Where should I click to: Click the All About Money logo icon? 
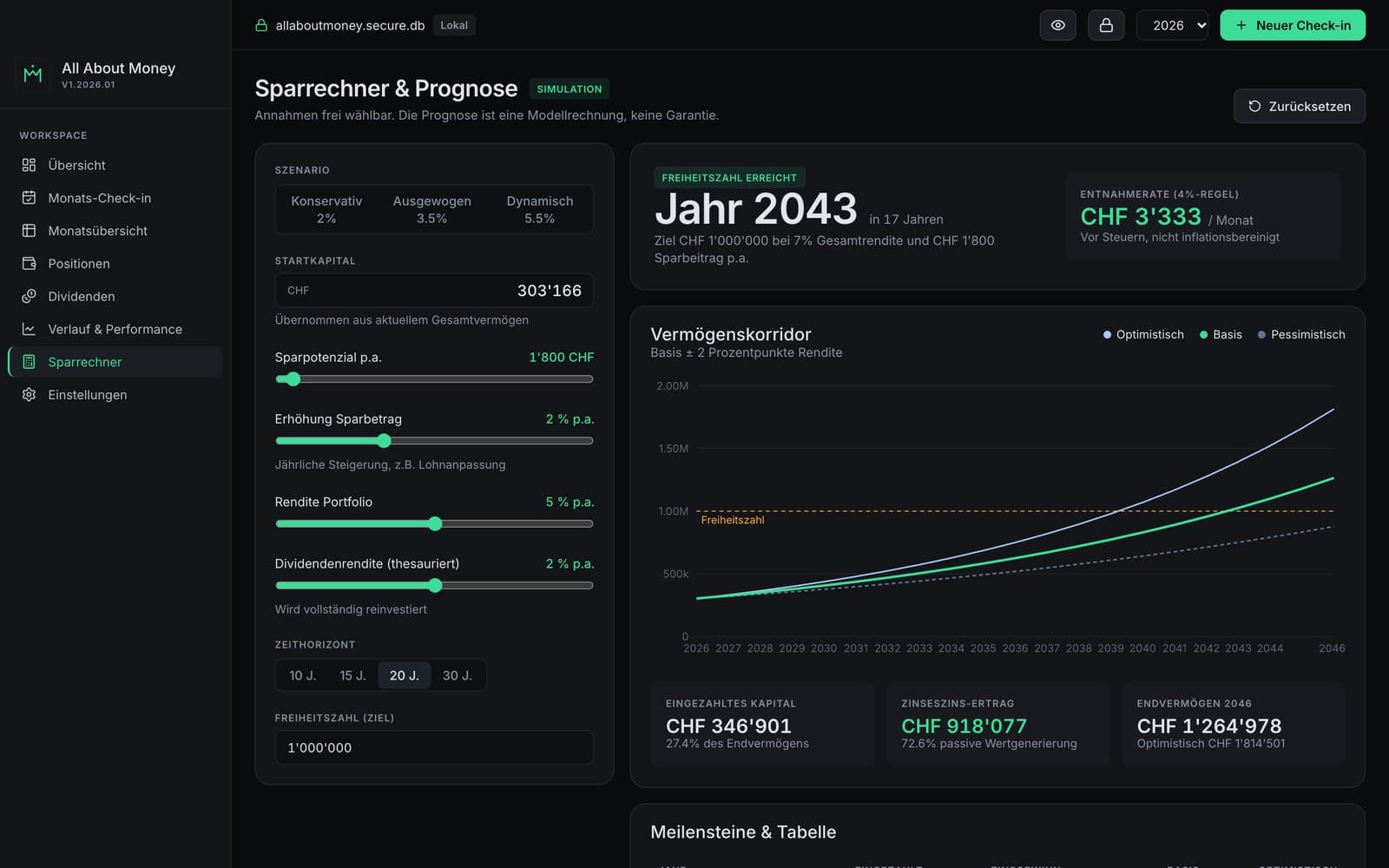point(33,75)
